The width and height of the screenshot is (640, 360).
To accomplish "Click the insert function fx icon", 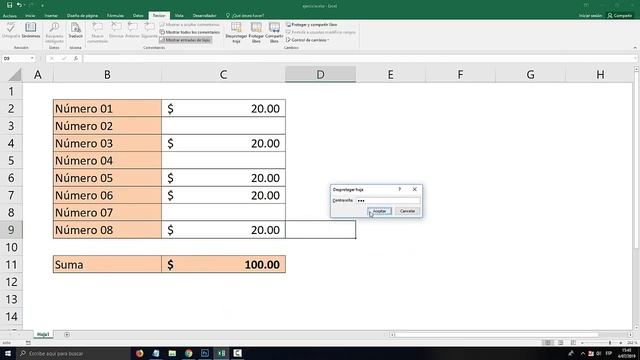I will pyautogui.click(x=76, y=58).
